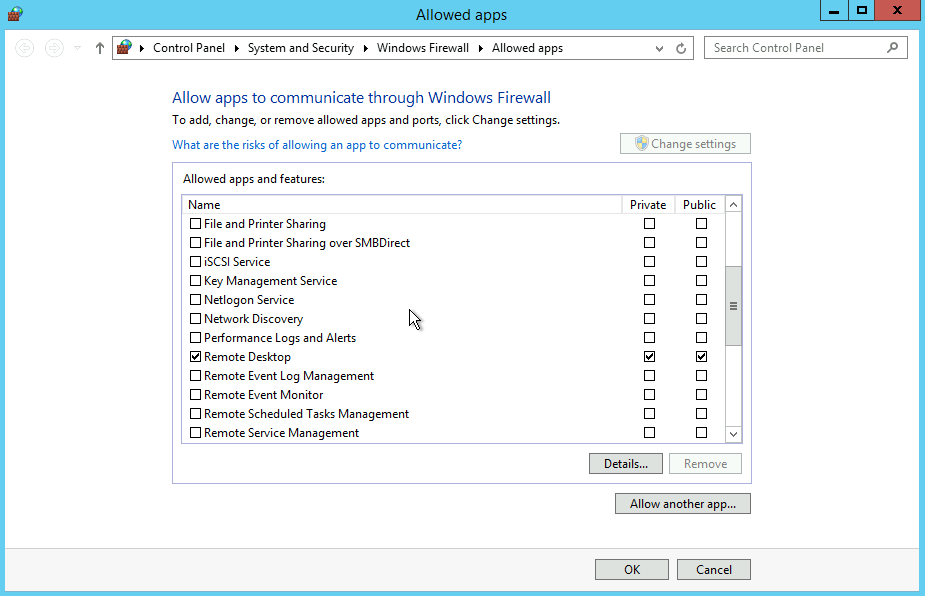Check iSCSI Service Private checkbox

tap(650, 261)
